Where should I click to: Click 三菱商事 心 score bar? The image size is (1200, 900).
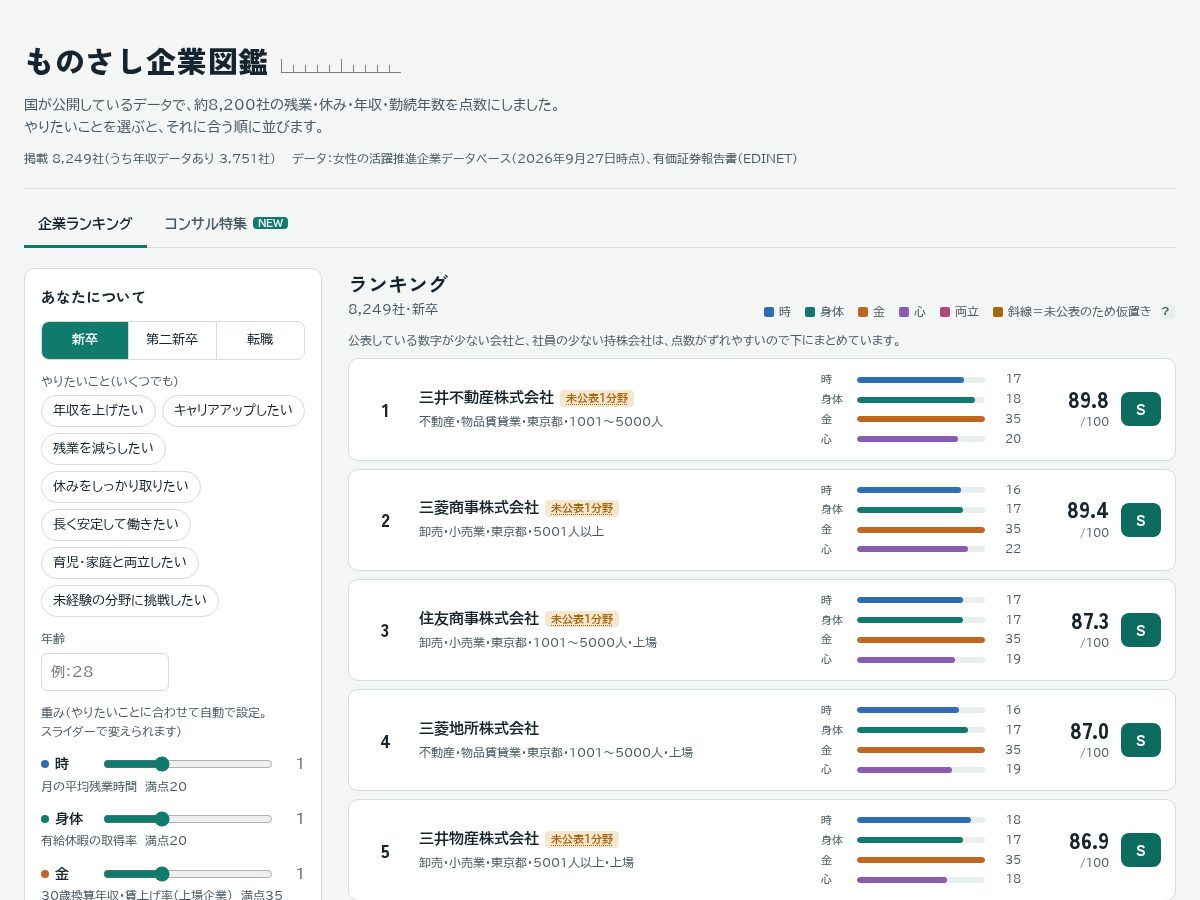[921, 549]
